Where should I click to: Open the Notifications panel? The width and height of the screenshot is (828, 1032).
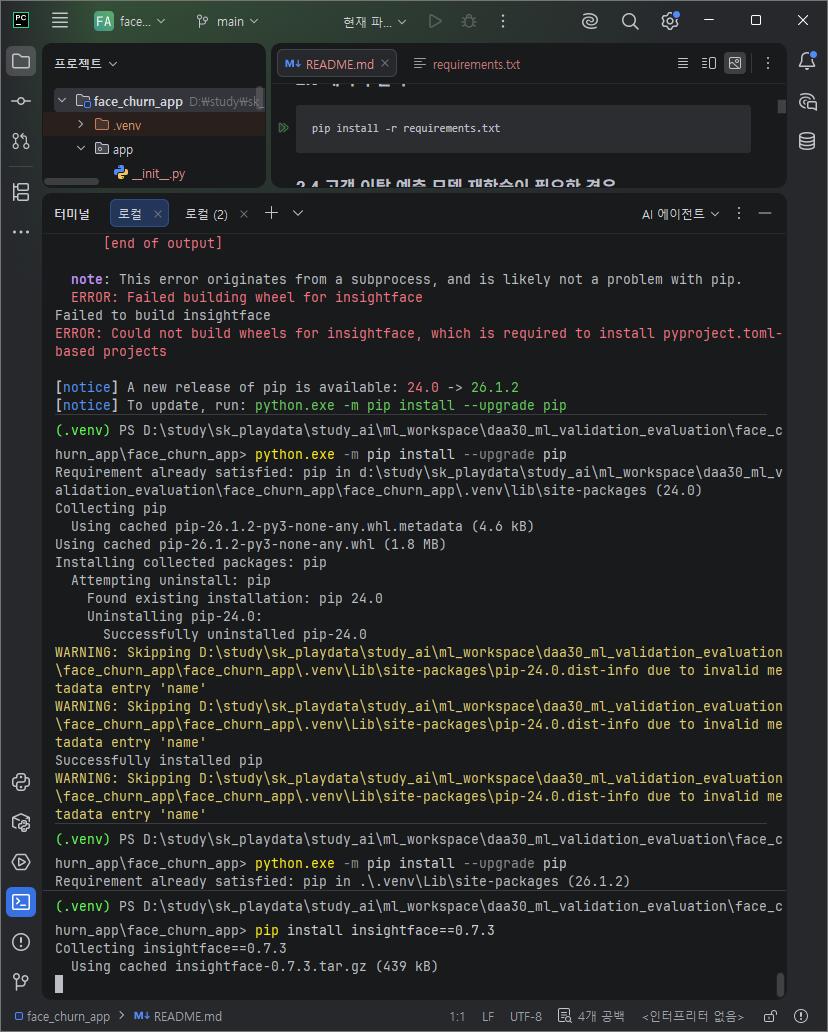point(808,62)
